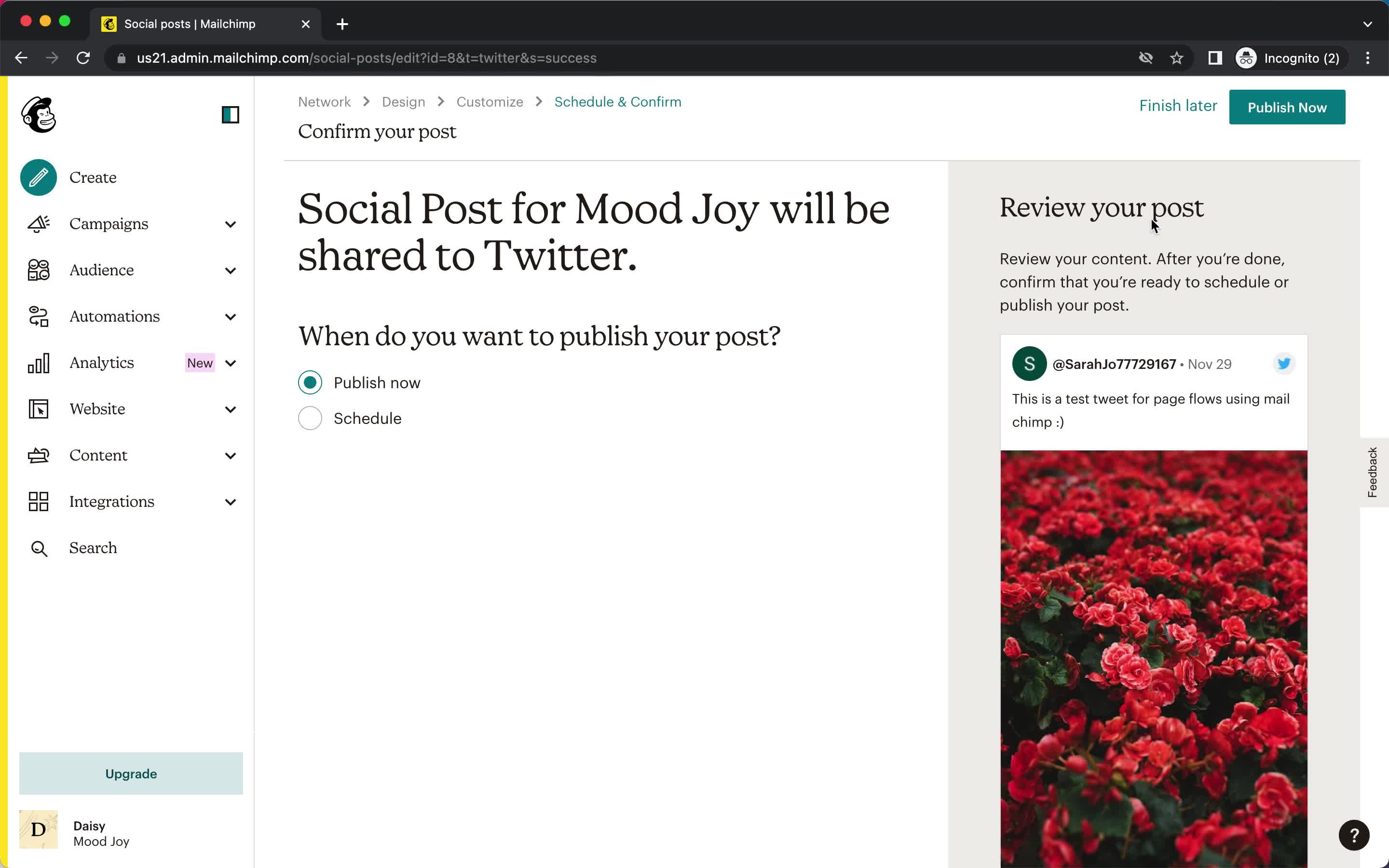Select the Schedule radio button
1389x868 pixels.
(x=310, y=418)
